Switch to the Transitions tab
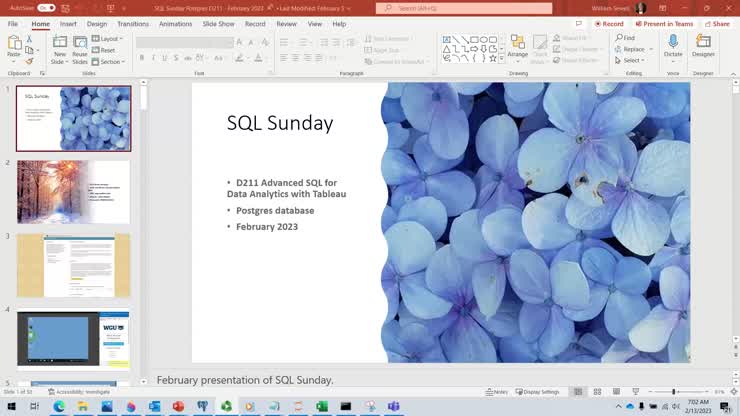This screenshot has width=740, height=416. pos(133,24)
